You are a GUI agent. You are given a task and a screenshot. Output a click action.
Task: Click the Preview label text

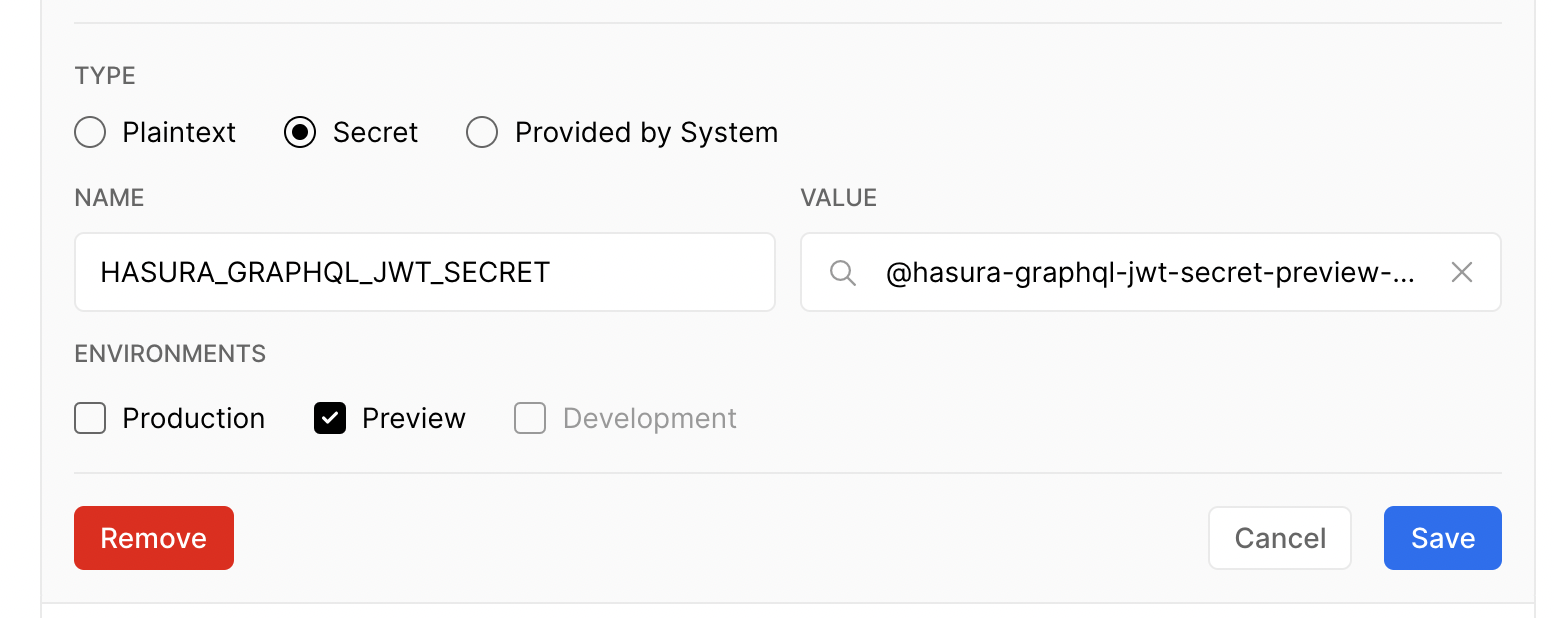[414, 418]
